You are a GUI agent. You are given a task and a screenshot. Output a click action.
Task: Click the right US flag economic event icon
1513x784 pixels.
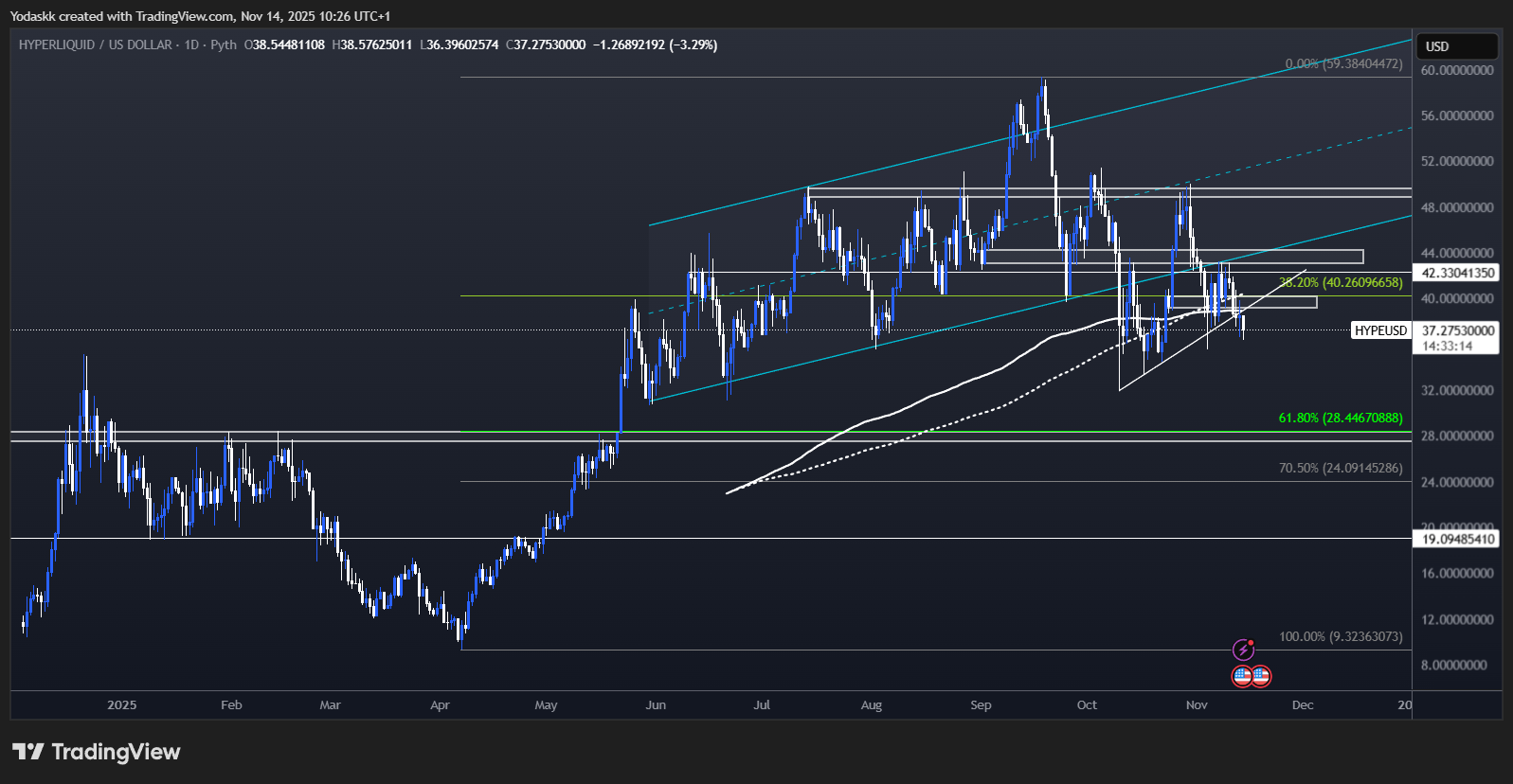(1261, 676)
